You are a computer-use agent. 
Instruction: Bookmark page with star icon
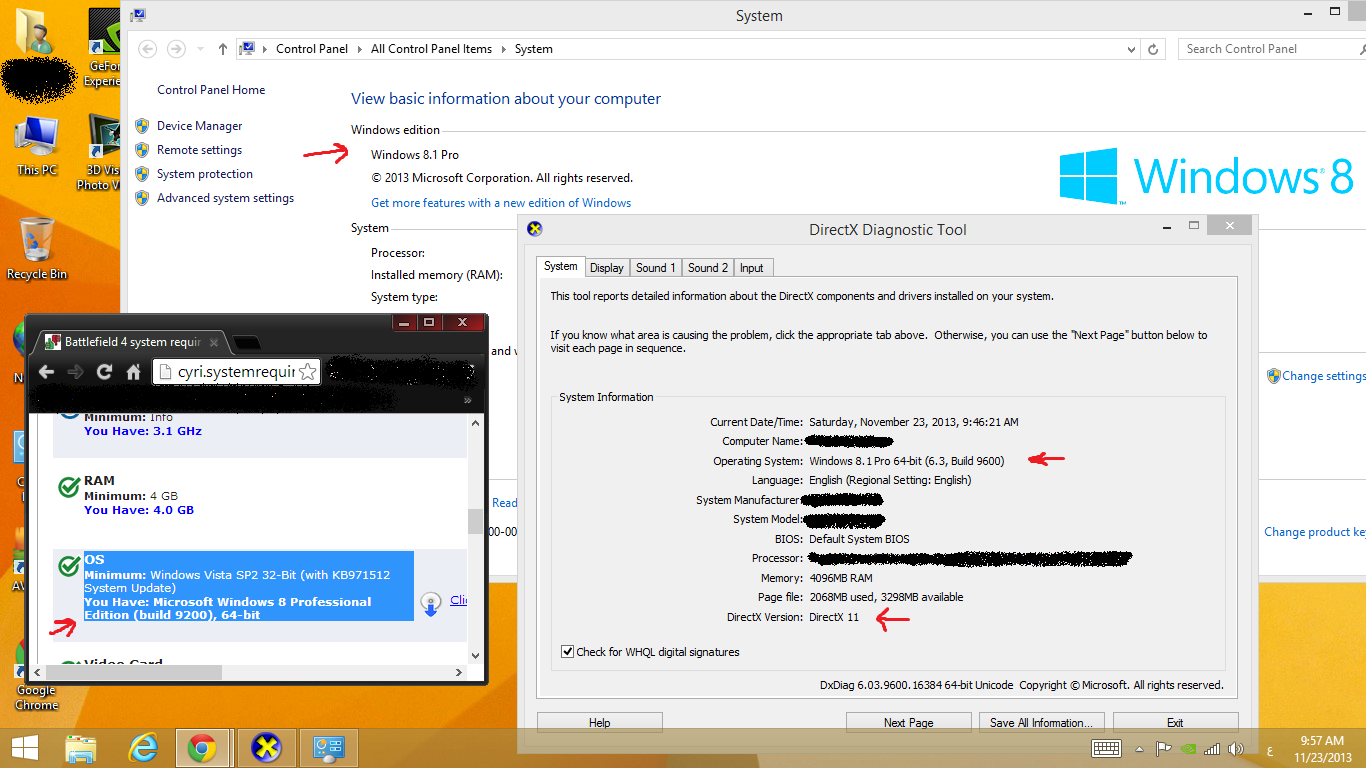click(x=308, y=372)
